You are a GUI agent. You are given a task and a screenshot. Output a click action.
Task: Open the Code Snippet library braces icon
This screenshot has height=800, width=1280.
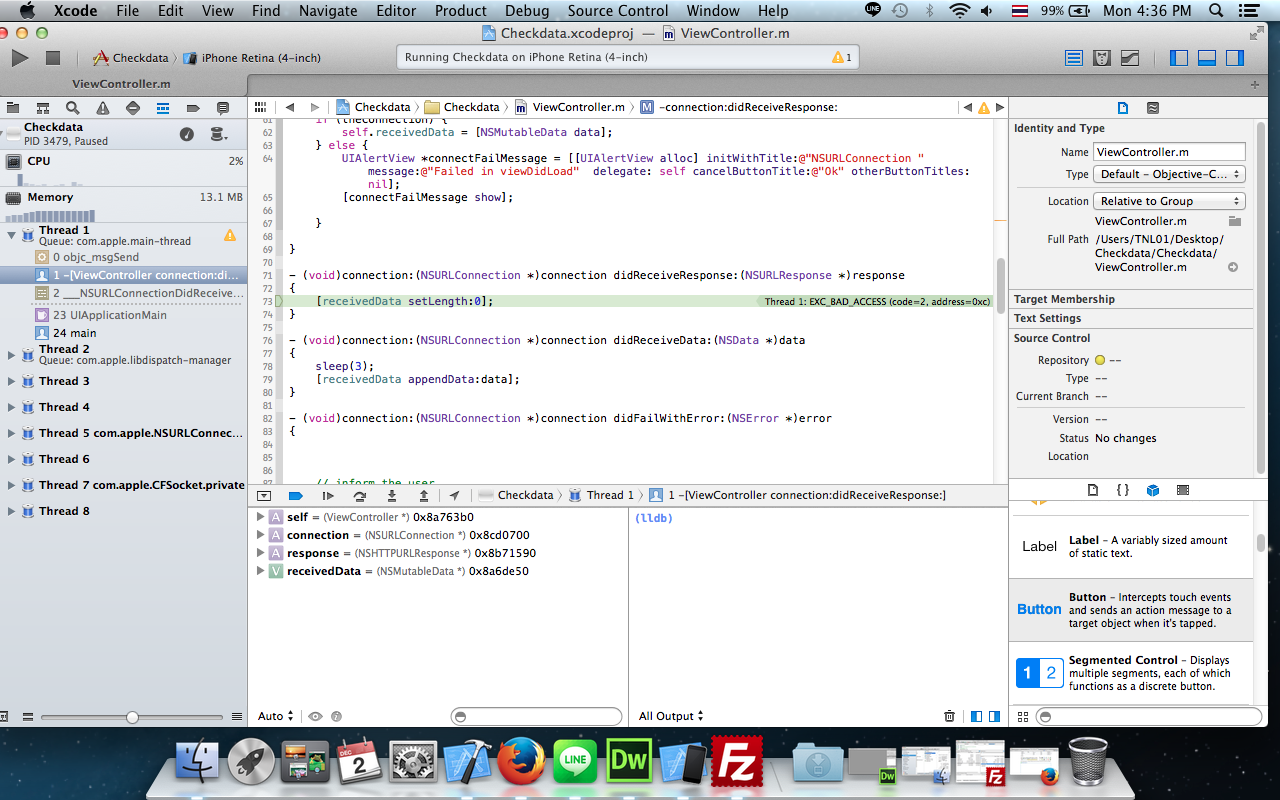click(x=1123, y=490)
